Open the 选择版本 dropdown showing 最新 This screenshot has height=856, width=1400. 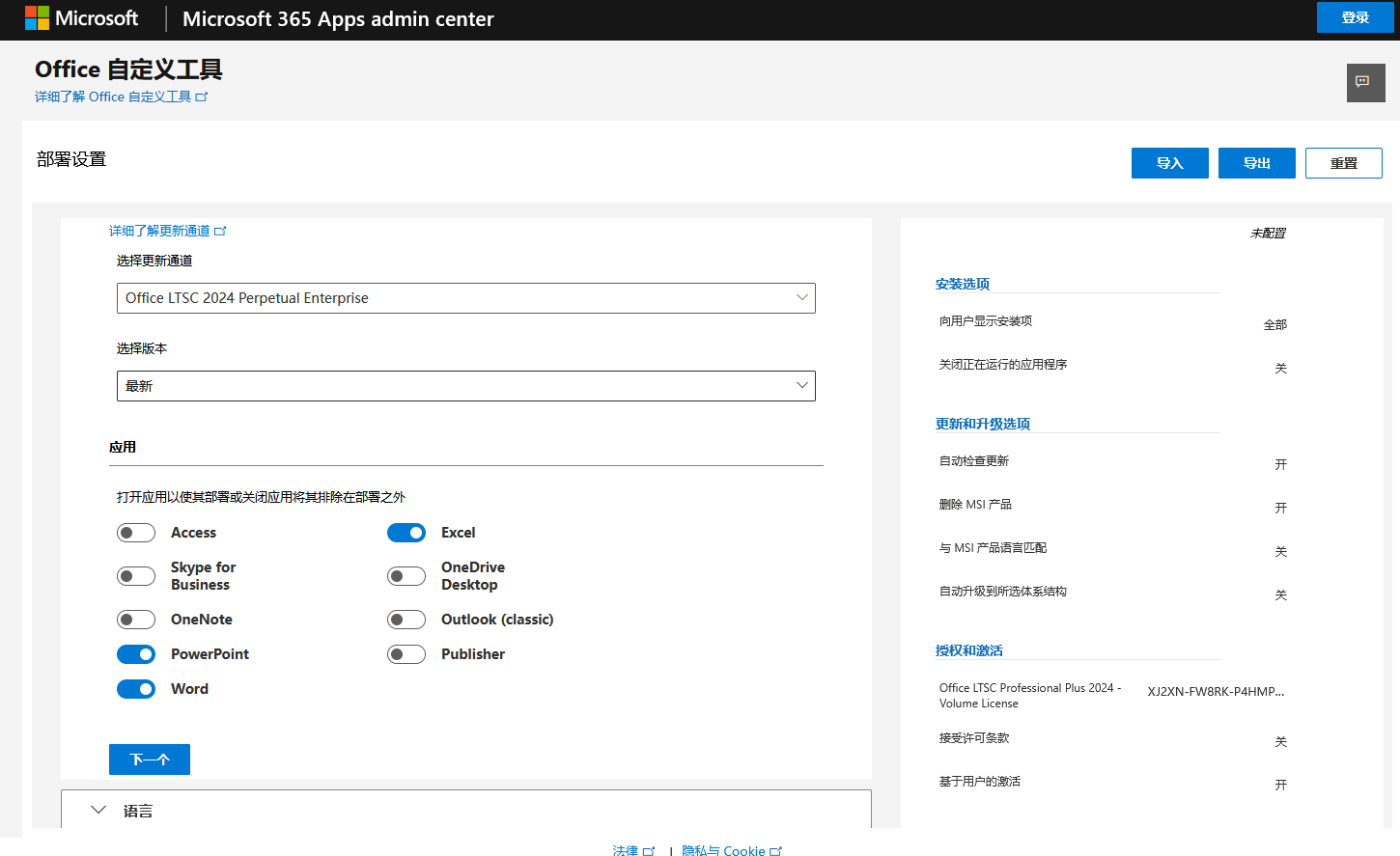[x=466, y=386]
